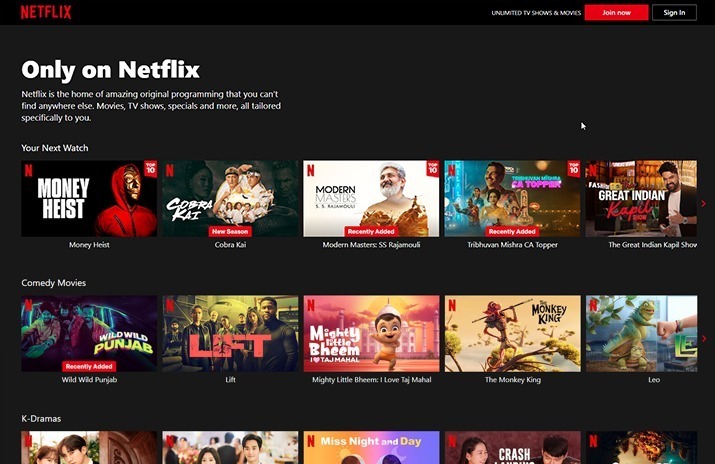The image size is (715, 464).
Task: Click the Cobra Kai title text
Action: (230, 245)
